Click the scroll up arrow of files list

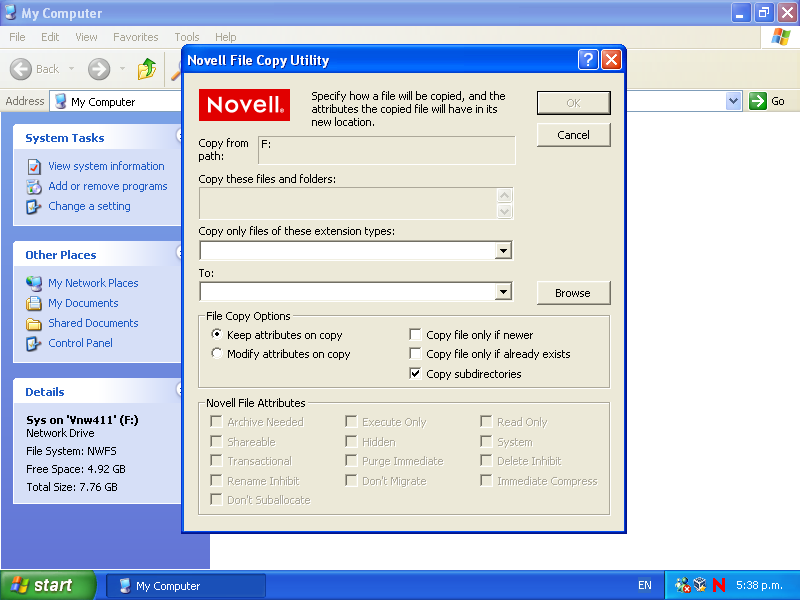[504, 195]
